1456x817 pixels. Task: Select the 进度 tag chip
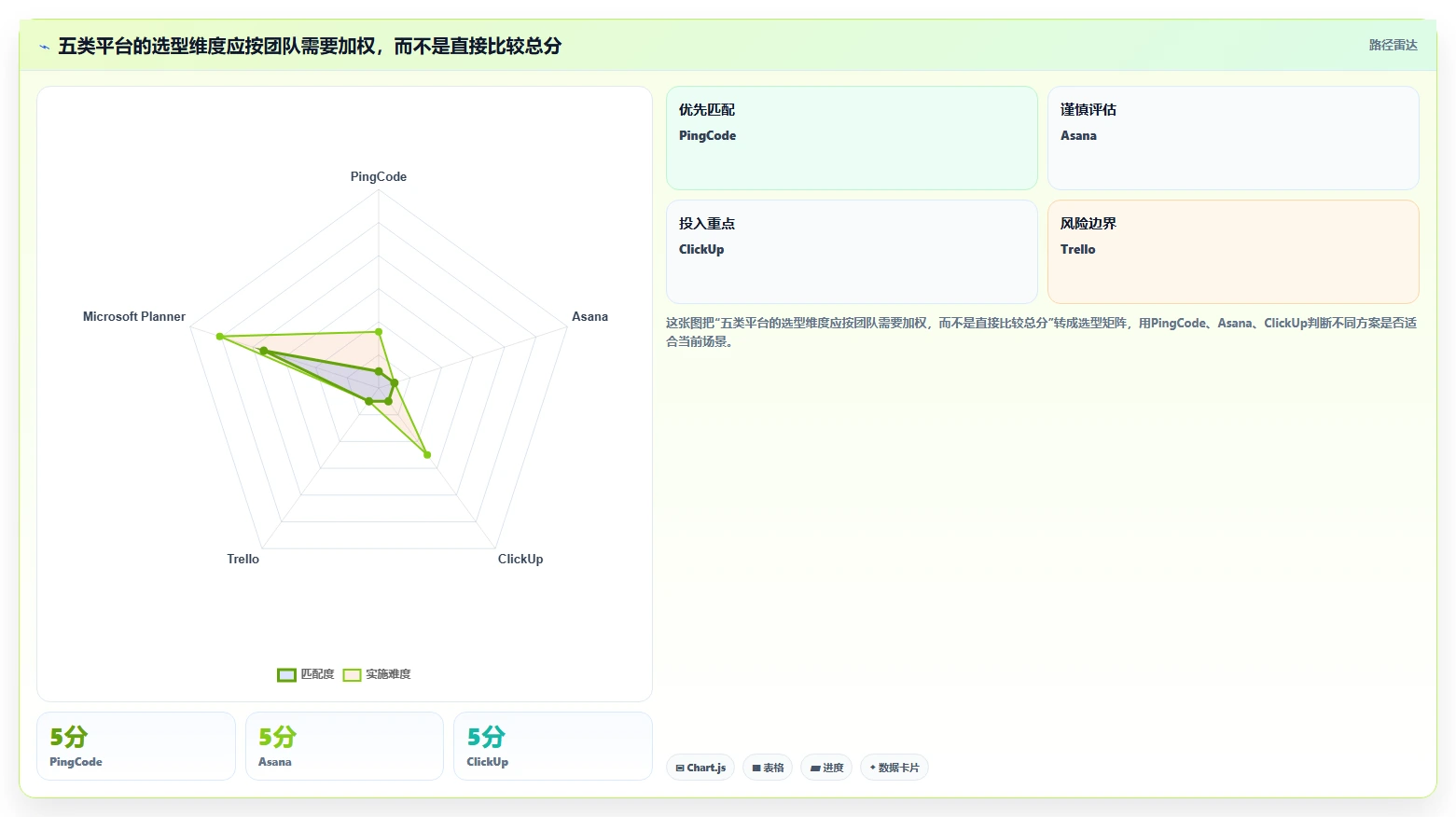[x=826, y=768]
